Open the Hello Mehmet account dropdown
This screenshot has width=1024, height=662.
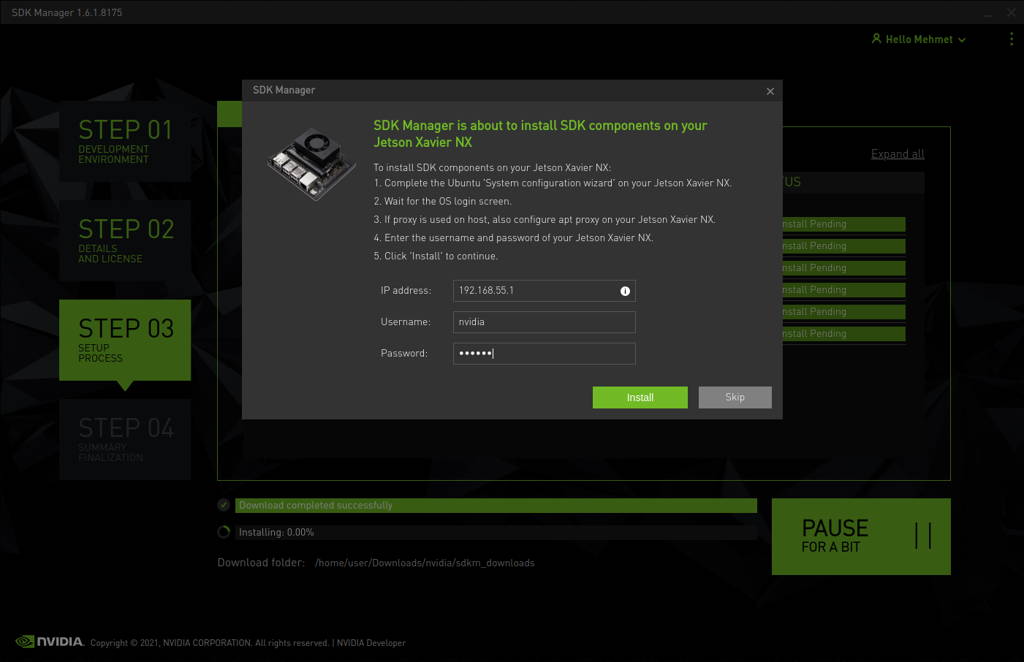click(919, 39)
